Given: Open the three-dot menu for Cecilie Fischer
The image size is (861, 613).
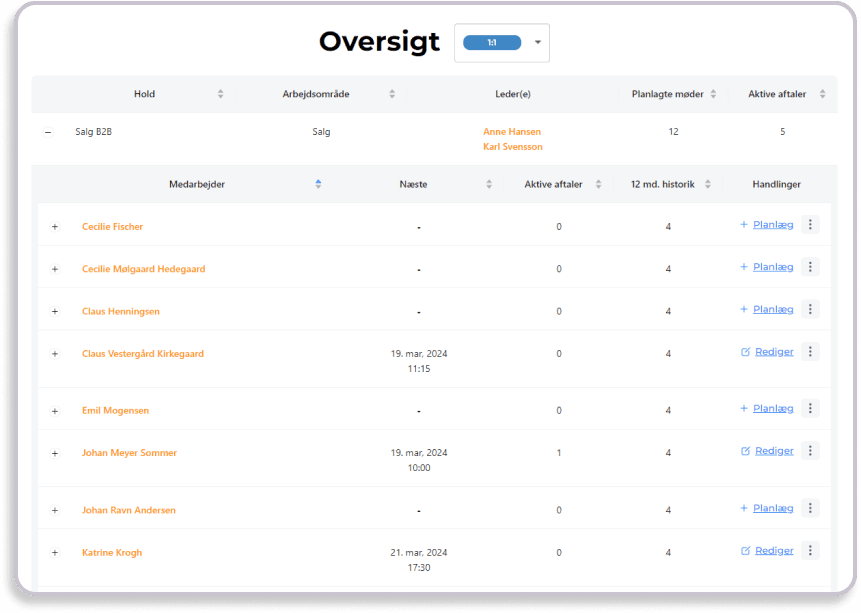Looking at the screenshot, I should [810, 225].
